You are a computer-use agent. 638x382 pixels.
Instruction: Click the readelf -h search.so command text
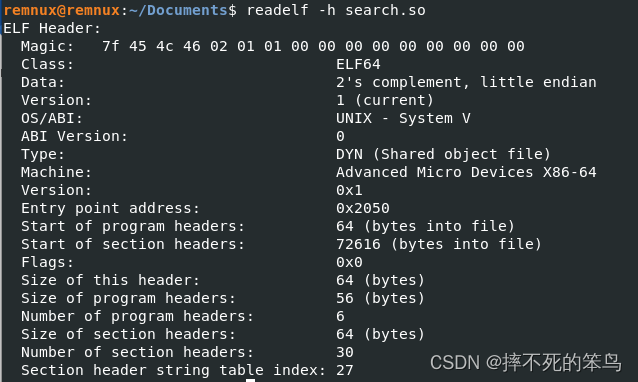point(336,10)
